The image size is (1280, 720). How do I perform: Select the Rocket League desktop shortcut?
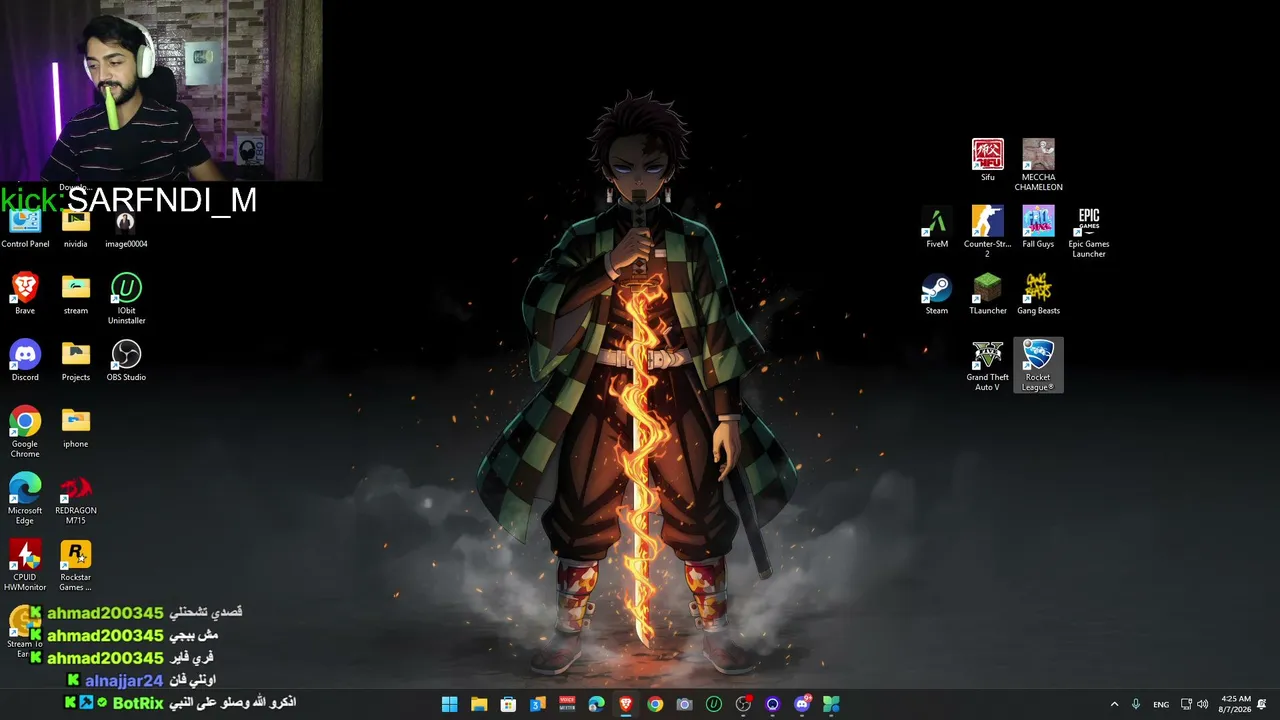pyautogui.click(x=1038, y=366)
